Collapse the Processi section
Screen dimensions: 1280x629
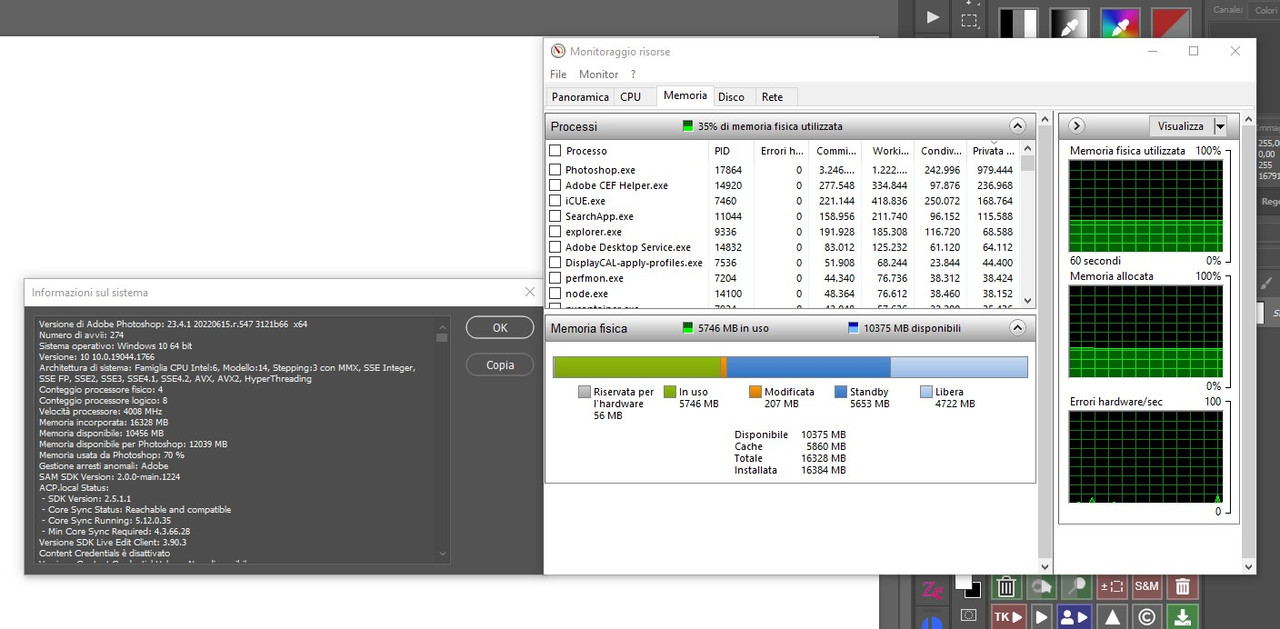tap(1017, 126)
